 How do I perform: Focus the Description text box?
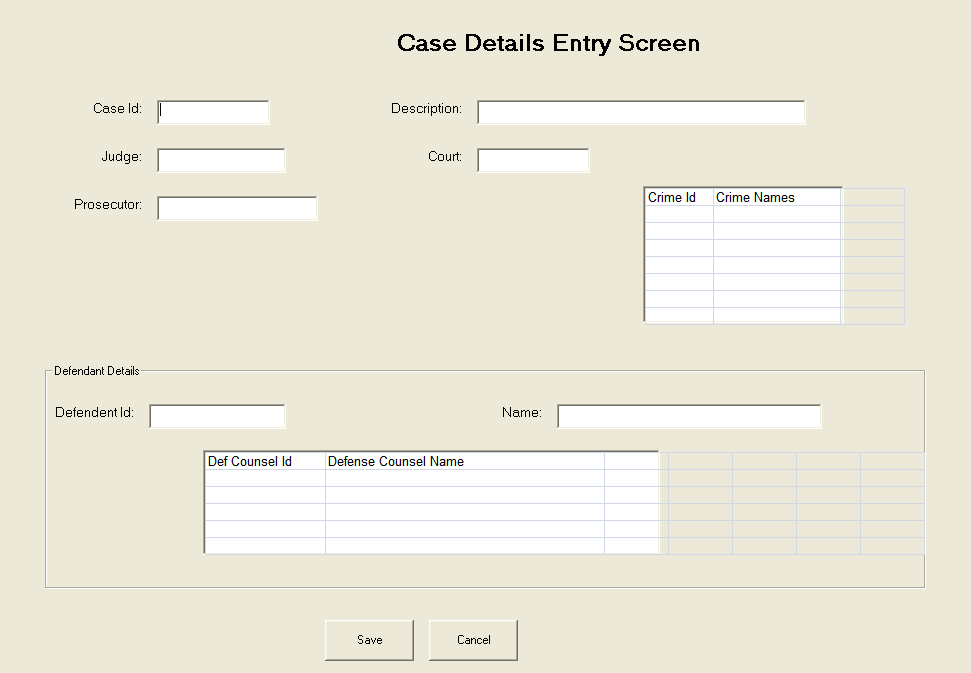640,112
